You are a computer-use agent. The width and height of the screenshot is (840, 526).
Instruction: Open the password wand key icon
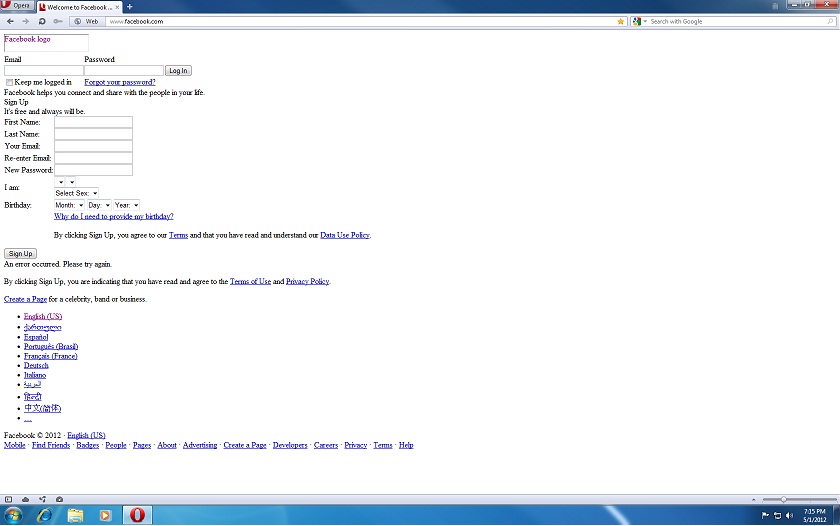point(58,21)
